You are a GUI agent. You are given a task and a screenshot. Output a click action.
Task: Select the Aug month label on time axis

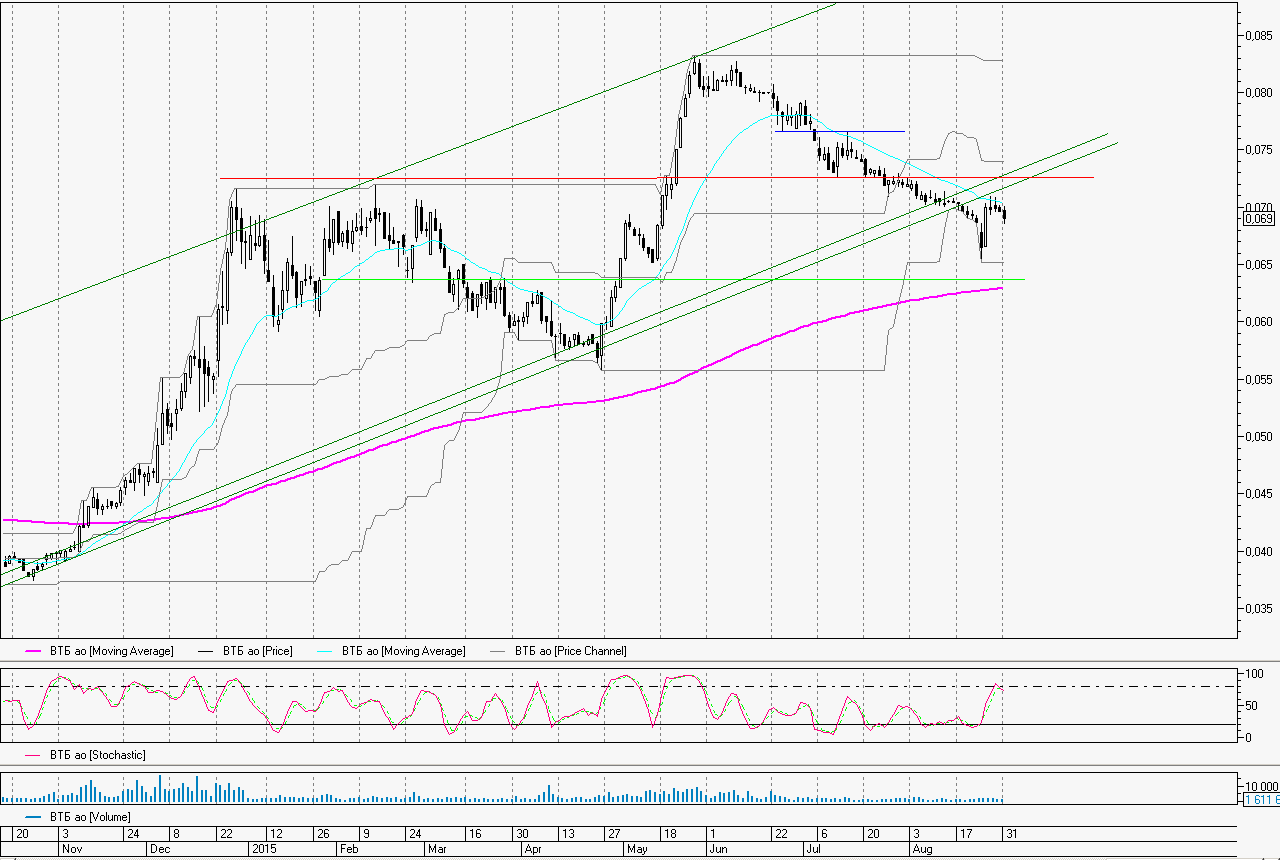[921, 849]
